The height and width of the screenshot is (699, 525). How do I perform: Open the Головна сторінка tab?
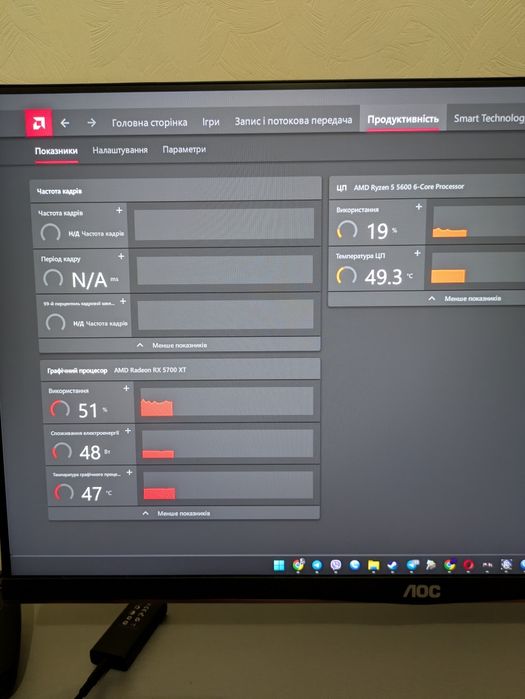pyautogui.click(x=149, y=123)
